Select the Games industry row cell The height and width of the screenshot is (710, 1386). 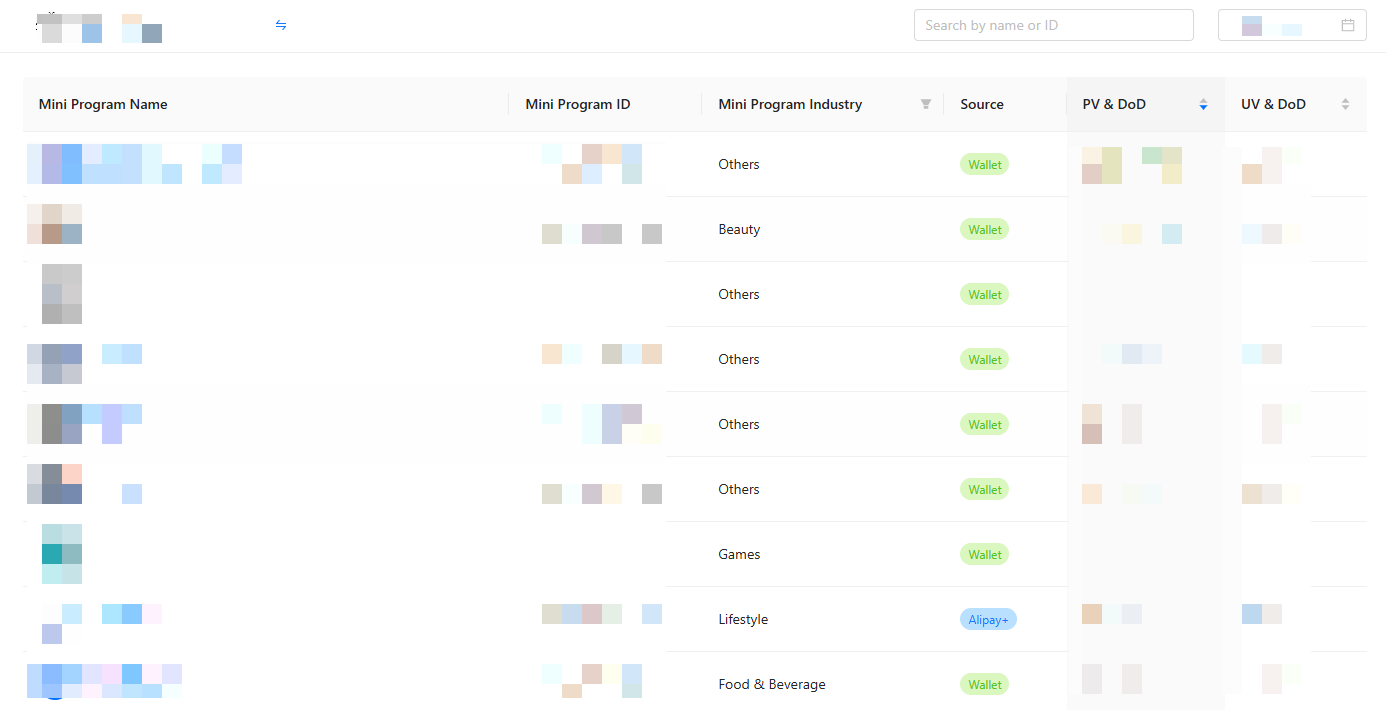click(x=739, y=555)
